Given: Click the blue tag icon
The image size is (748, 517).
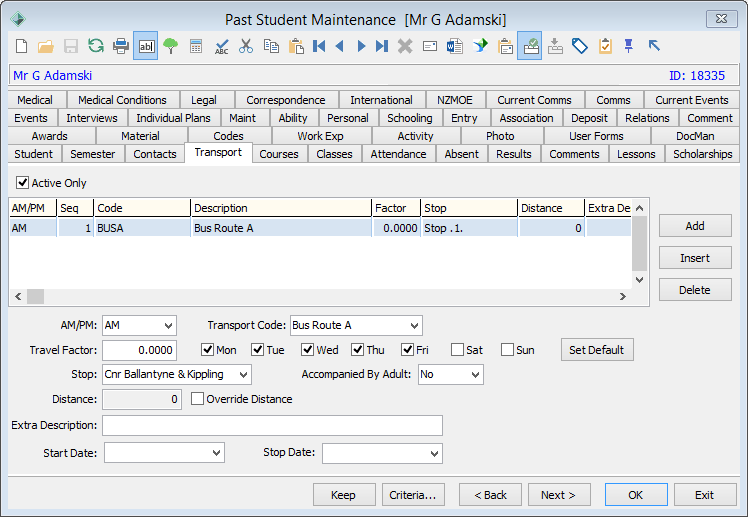Looking at the screenshot, I should click(580, 46).
